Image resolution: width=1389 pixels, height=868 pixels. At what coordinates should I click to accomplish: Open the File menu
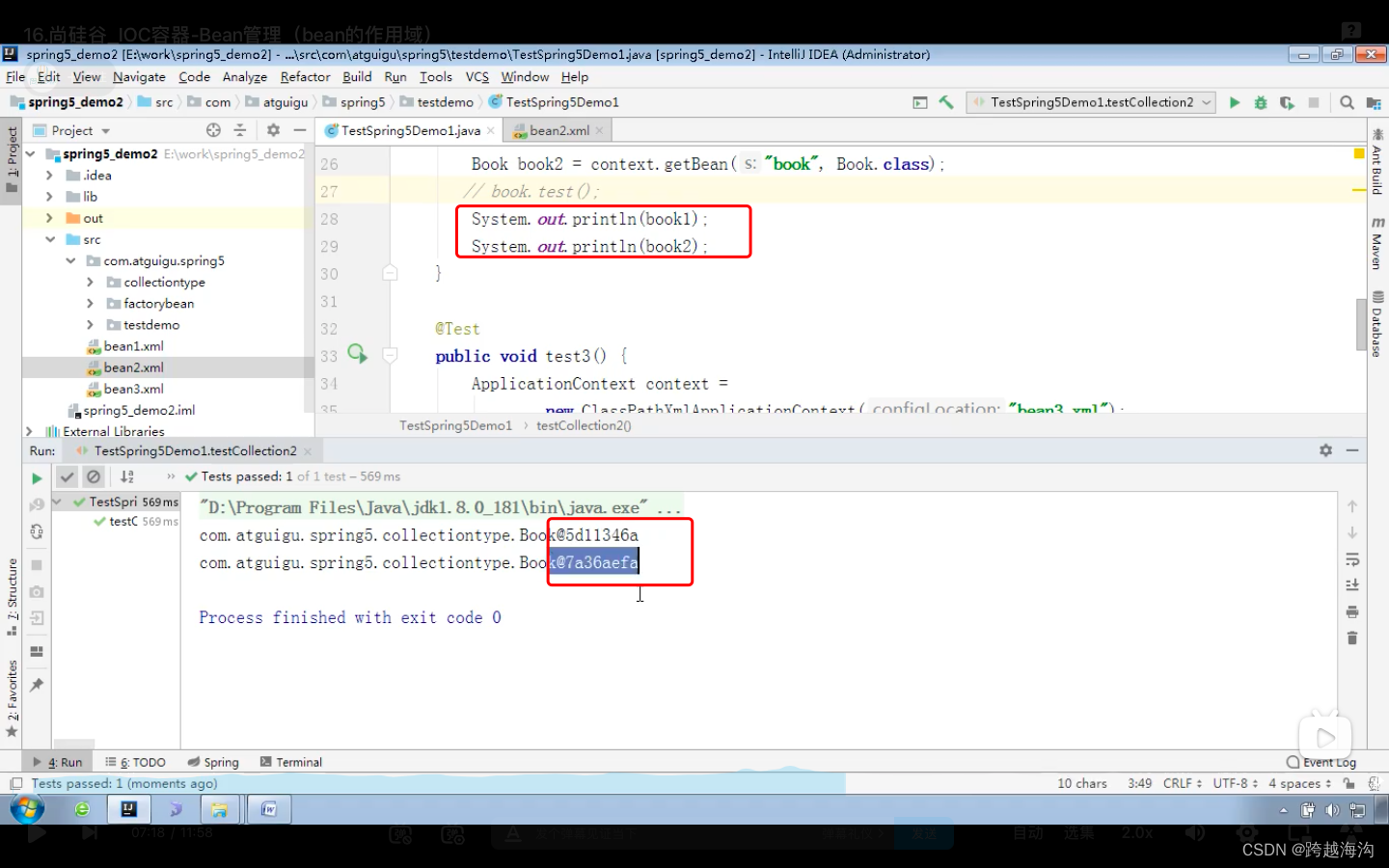15,77
